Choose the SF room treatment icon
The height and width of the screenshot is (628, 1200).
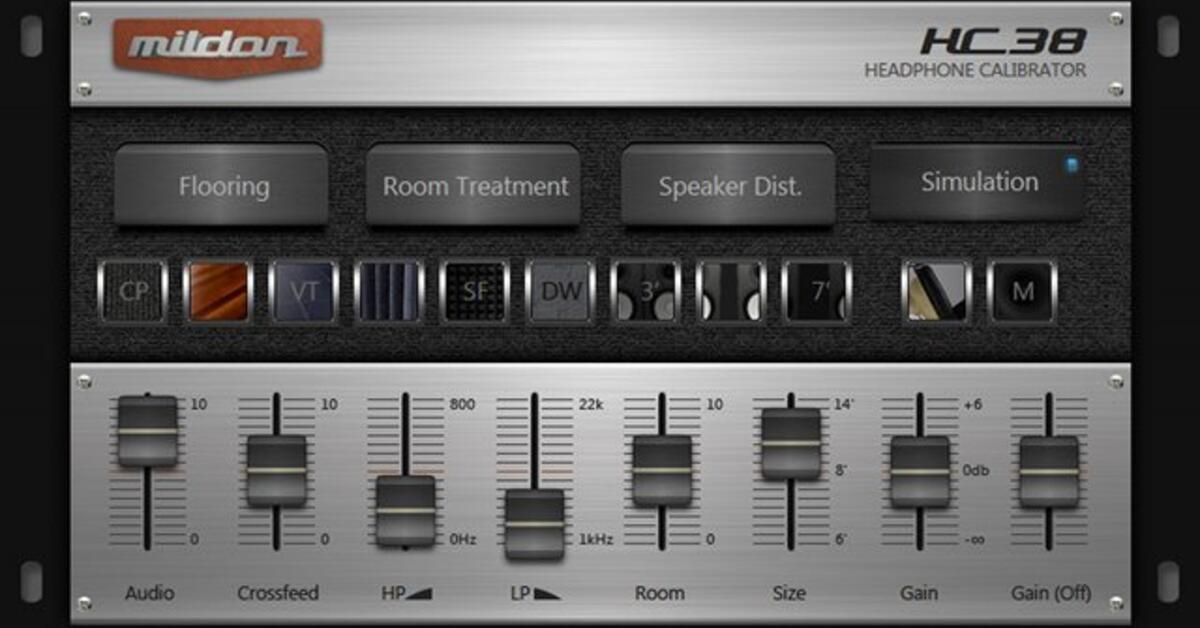click(x=474, y=291)
